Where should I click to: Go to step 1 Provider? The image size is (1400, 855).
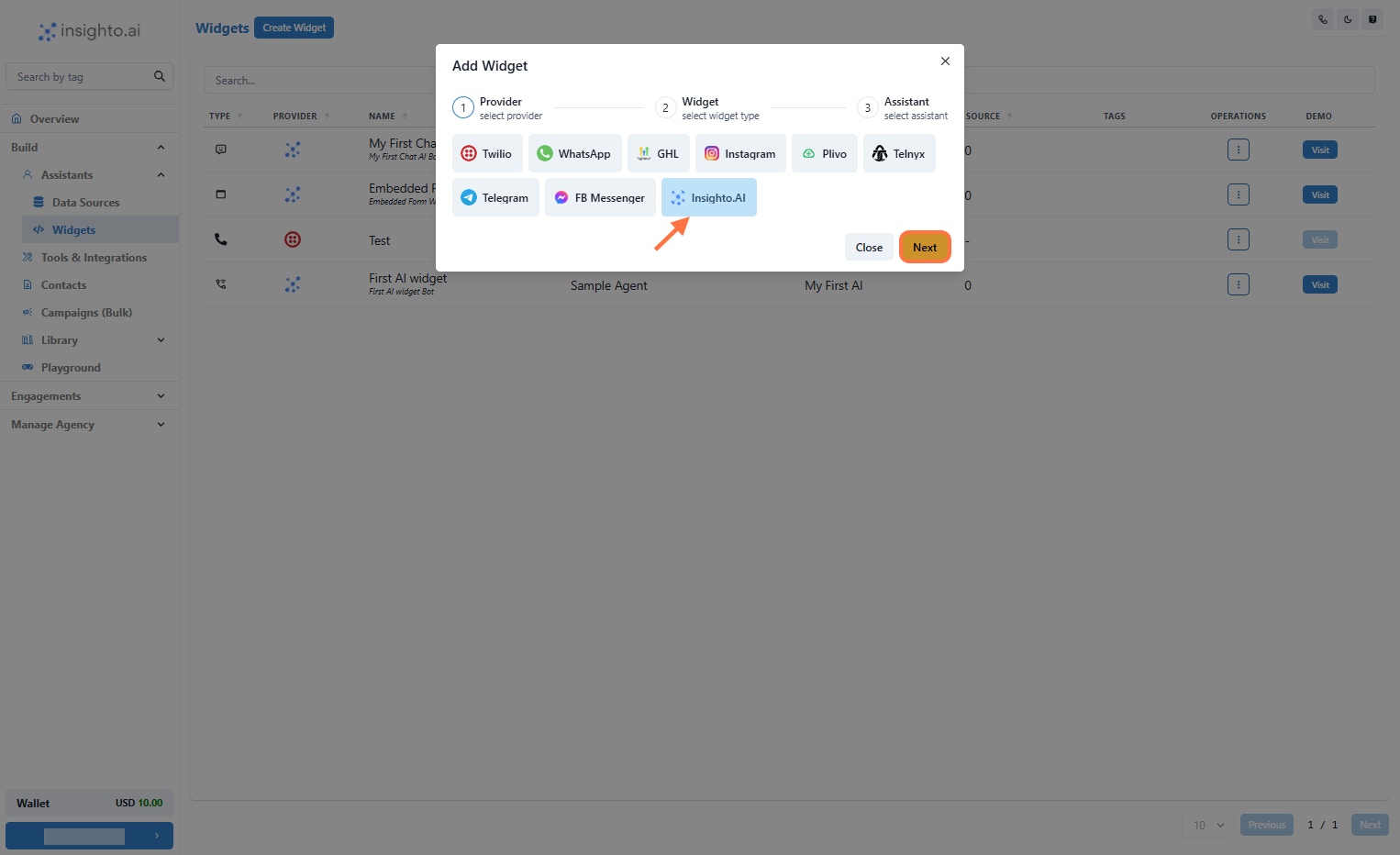pos(498,108)
